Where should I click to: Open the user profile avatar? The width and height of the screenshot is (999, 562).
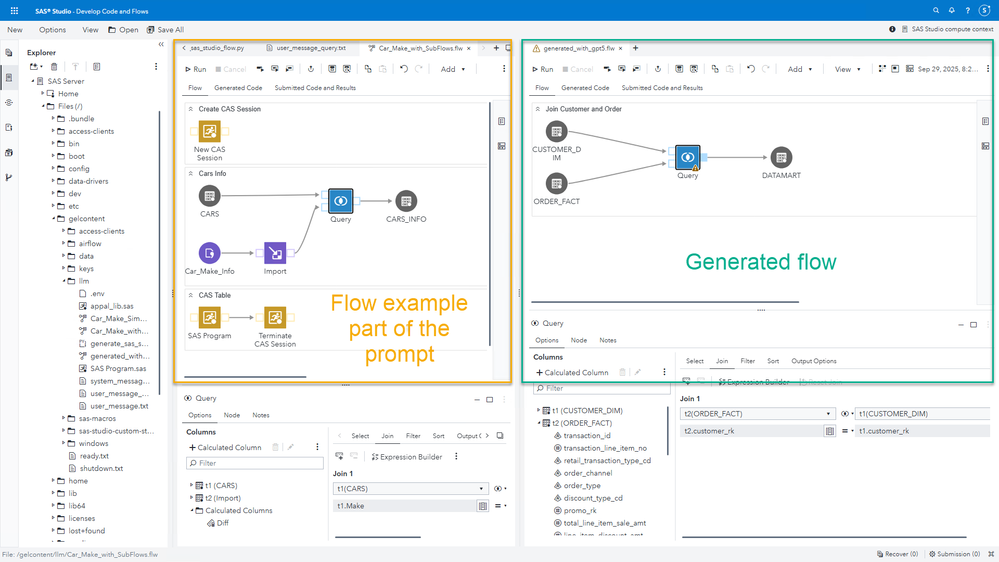[984, 11]
